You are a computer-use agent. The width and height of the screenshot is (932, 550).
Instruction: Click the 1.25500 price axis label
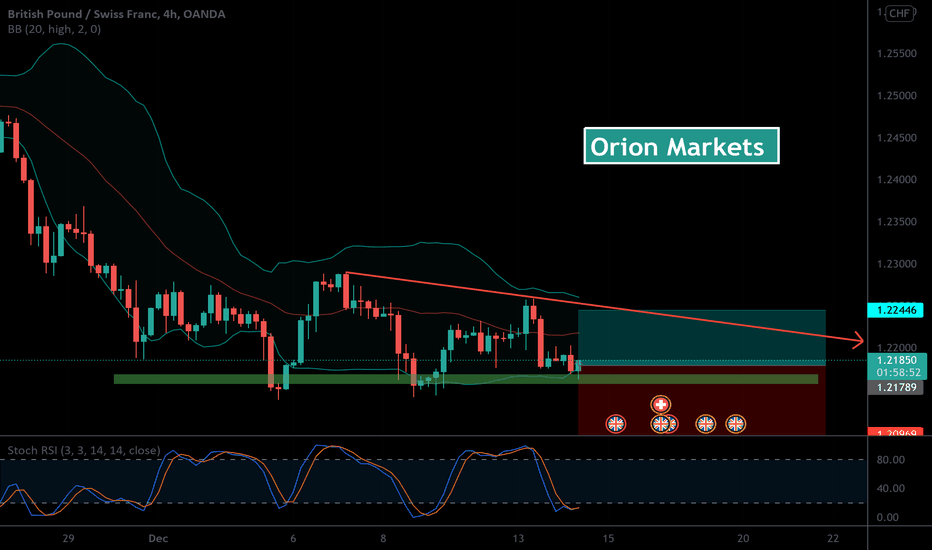[x=896, y=54]
